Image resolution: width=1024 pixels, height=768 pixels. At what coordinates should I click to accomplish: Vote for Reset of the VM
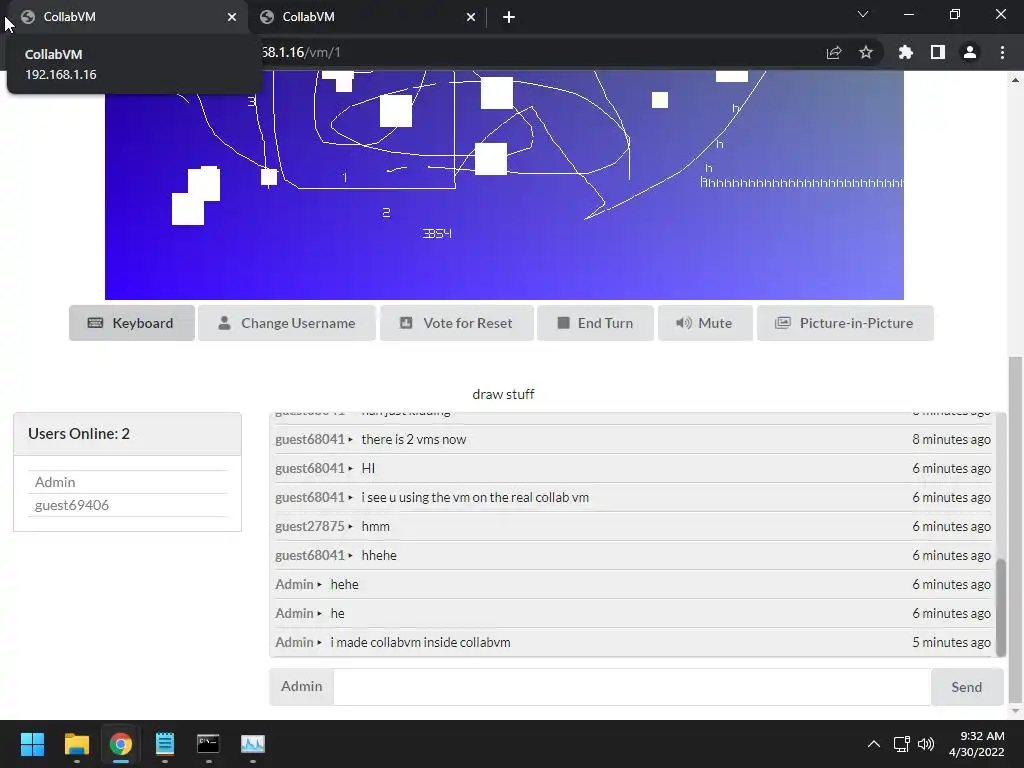click(x=456, y=323)
